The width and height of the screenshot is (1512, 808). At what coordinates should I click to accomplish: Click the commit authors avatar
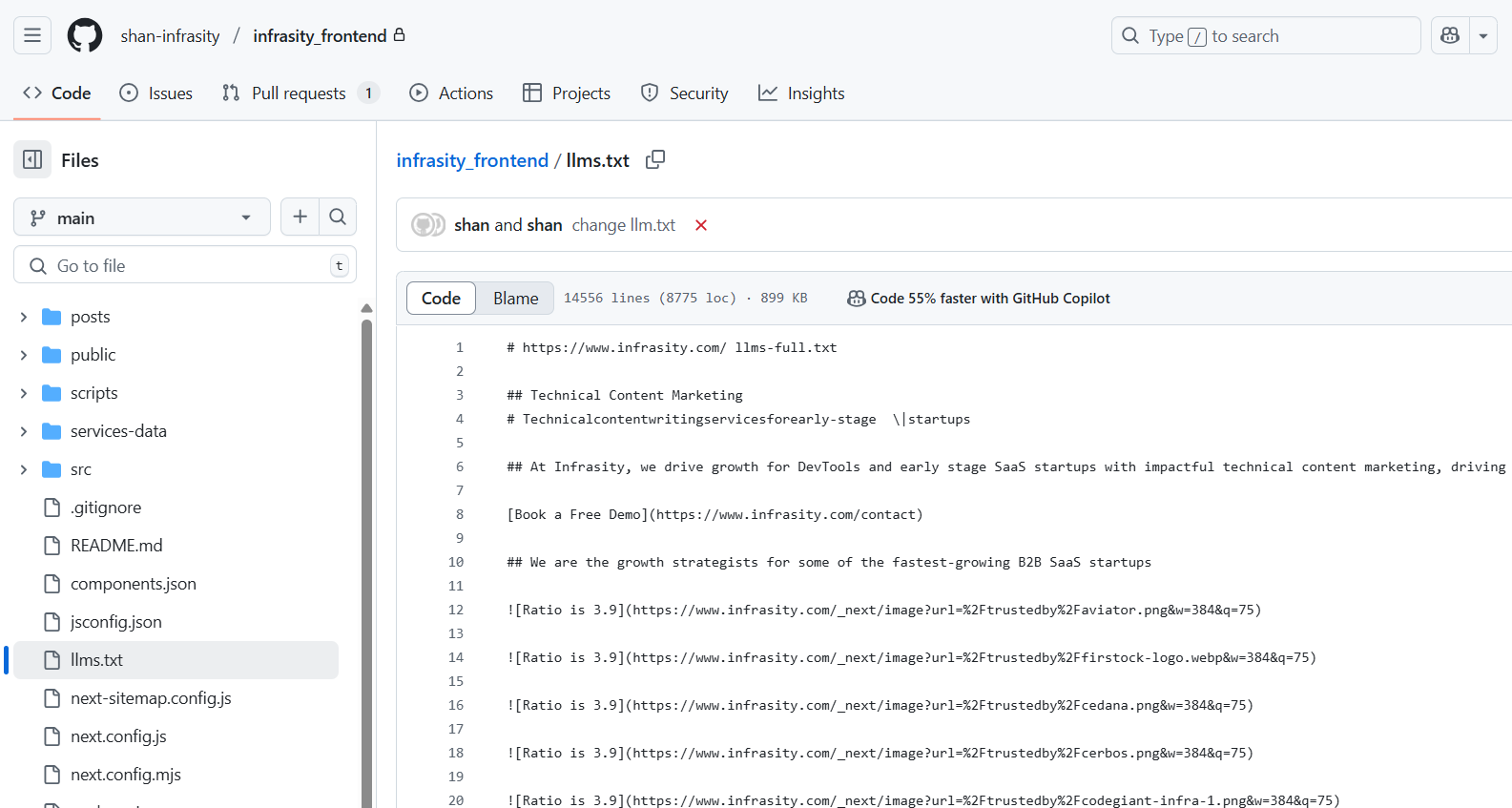click(x=427, y=225)
